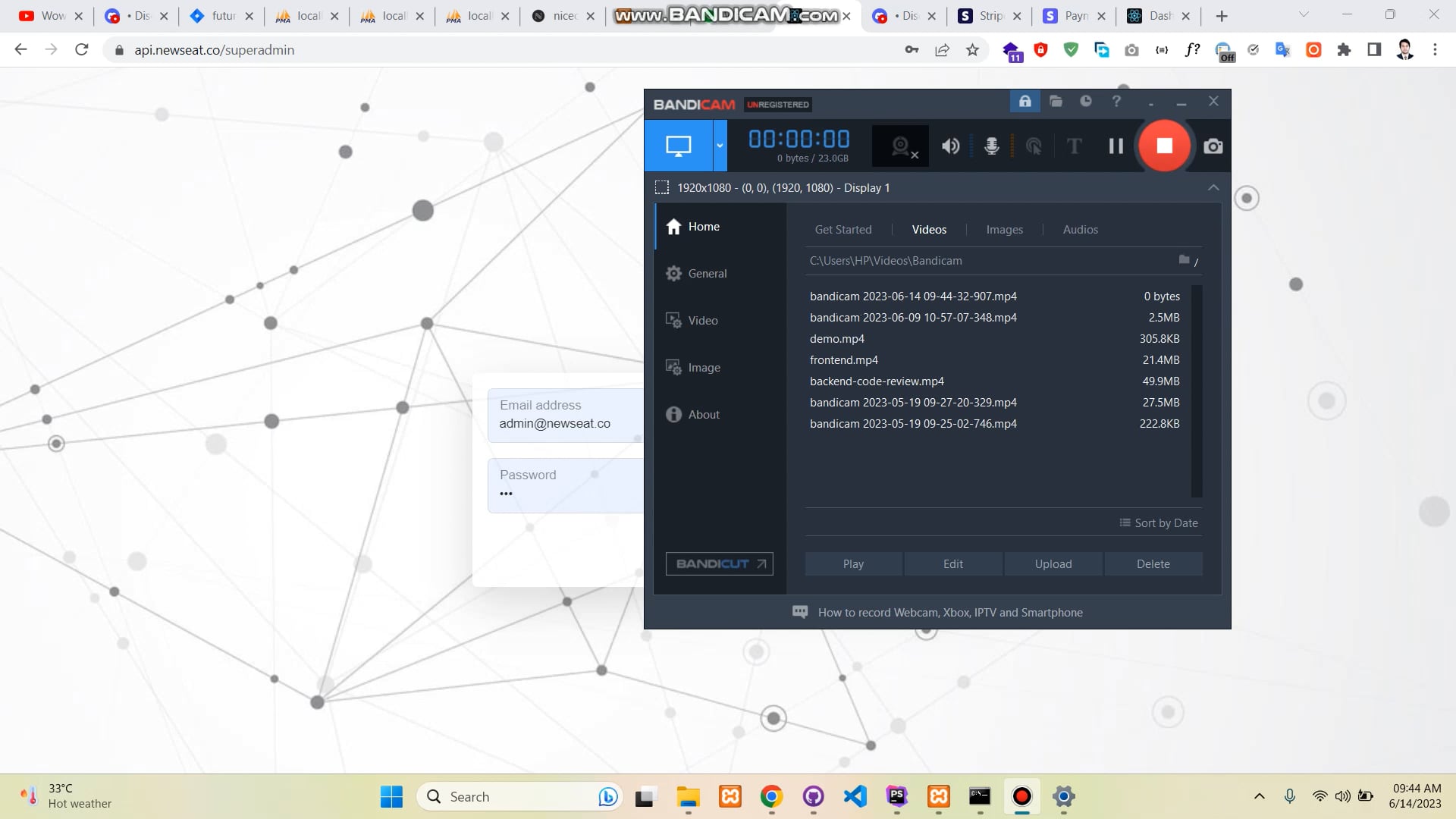Open the text overlay (T) settings
The height and width of the screenshot is (819, 1456).
point(1074,146)
